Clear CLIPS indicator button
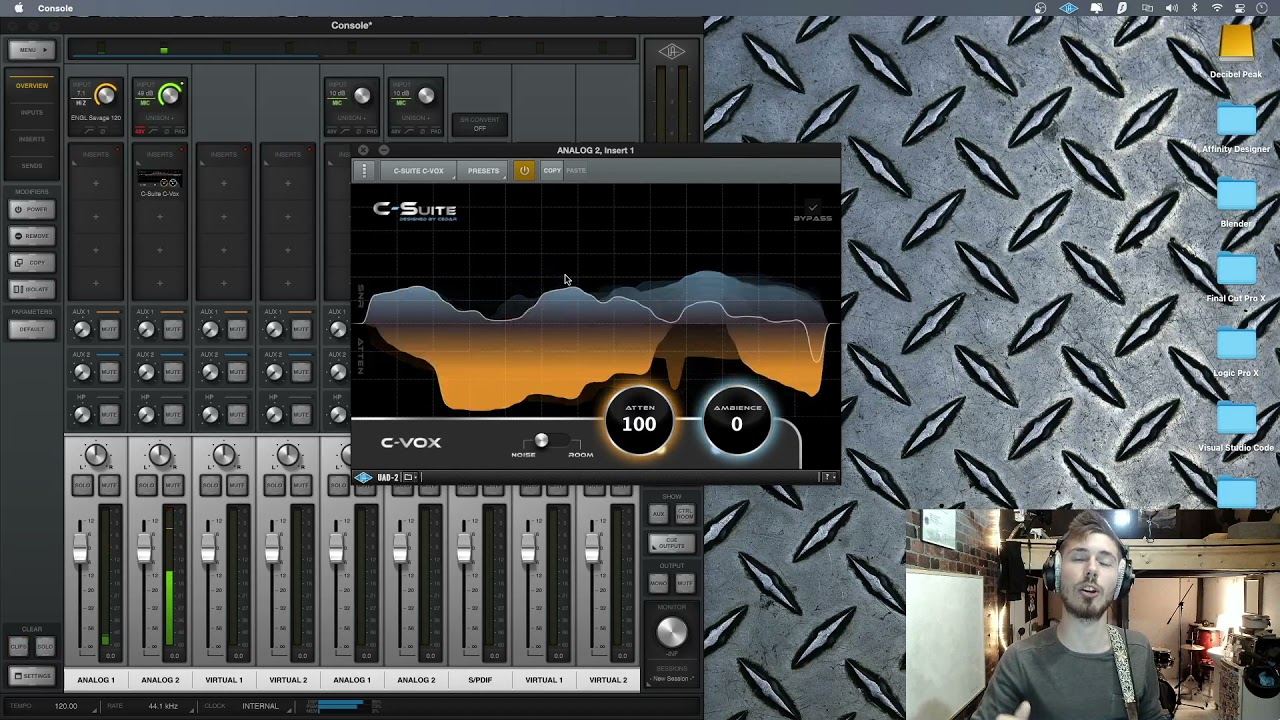Image resolution: width=1280 pixels, height=720 pixels. (x=19, y=647)
